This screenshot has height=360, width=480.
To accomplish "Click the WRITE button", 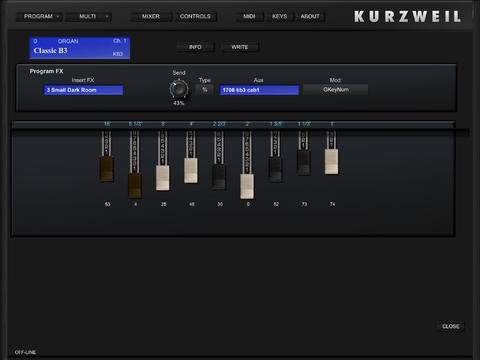I will 240,47.
